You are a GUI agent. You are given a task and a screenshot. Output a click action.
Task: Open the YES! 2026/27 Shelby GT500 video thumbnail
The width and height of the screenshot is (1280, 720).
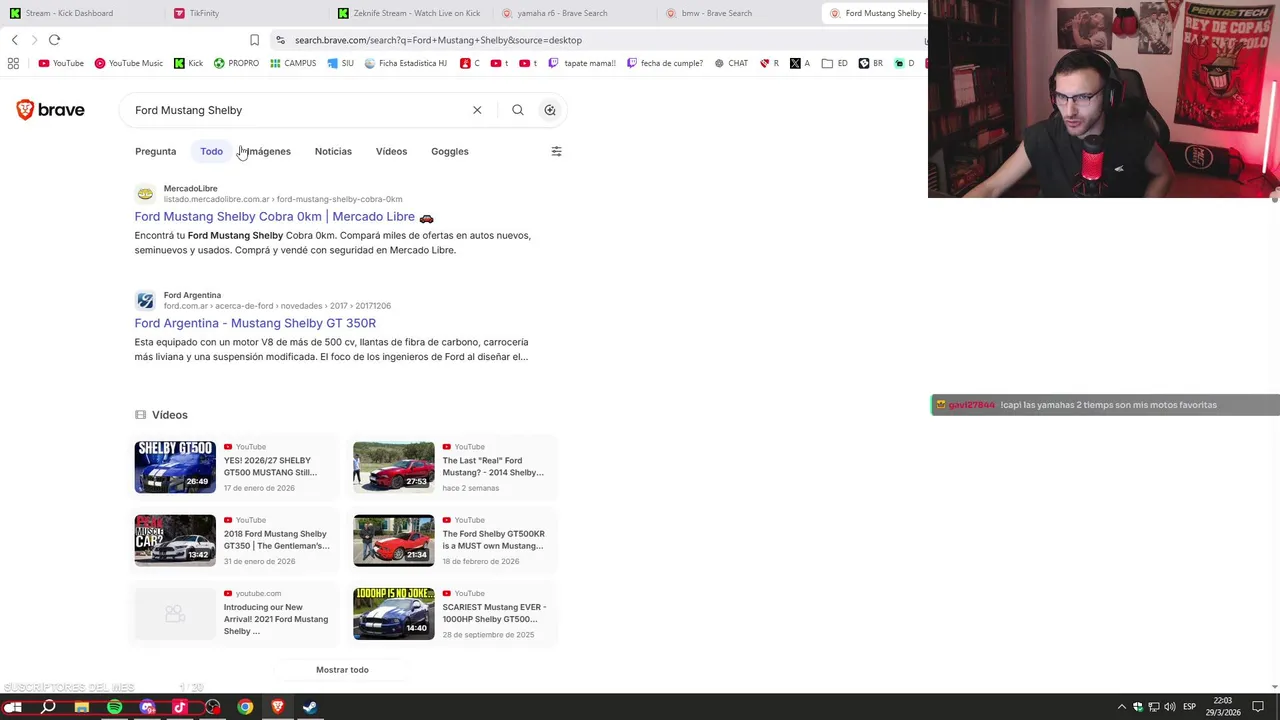[175, 467]
